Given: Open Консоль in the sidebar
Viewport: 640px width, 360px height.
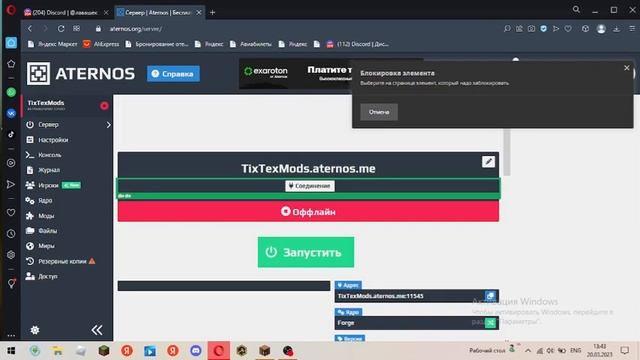Looking at the screenshot, I should pos(49,155).
